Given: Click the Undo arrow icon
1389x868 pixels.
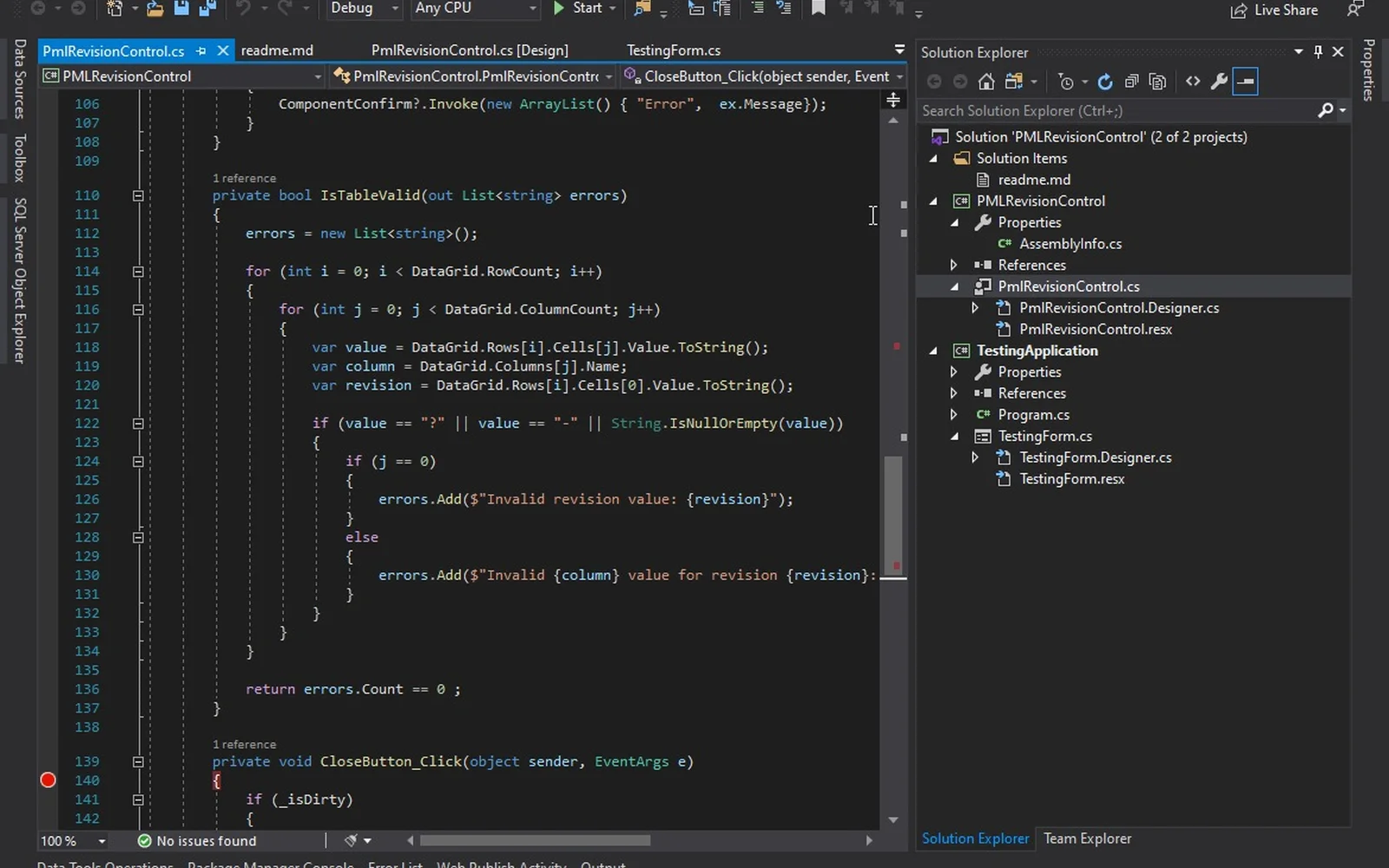Looking at the screenshot, I should pos(243,8).
